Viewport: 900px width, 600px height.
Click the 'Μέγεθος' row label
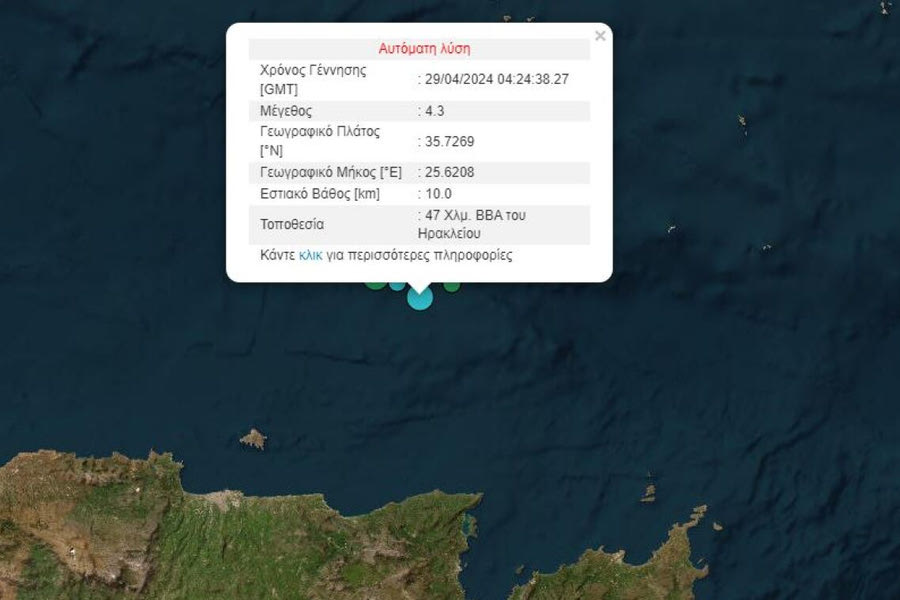pyautogui.click(x=286, y=110)
